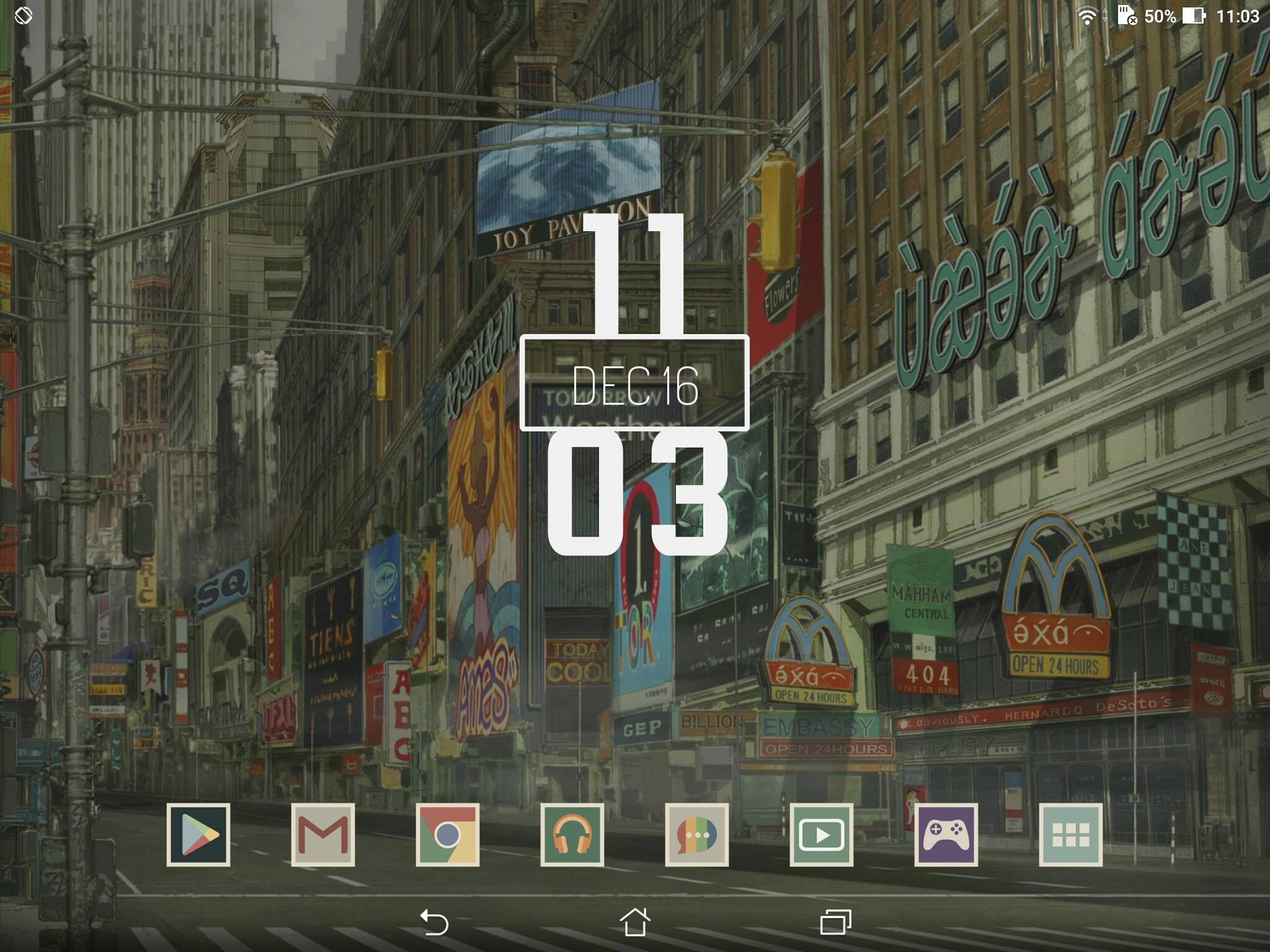1270x952 pixels.
Task: Open the Chrome browser icon
Action: (448, 834)
